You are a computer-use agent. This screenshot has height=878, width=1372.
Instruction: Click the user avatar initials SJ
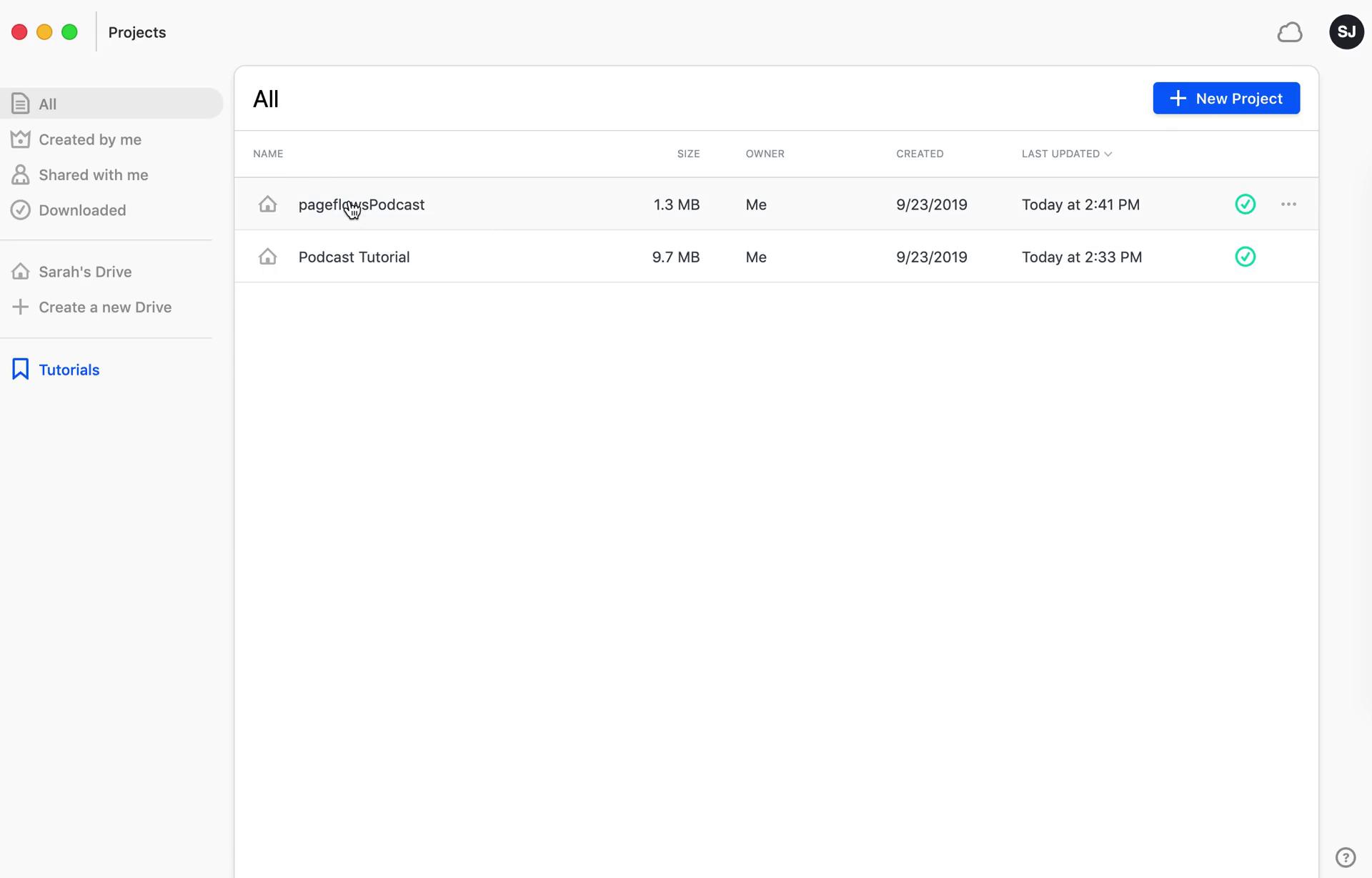point(1347,31)
